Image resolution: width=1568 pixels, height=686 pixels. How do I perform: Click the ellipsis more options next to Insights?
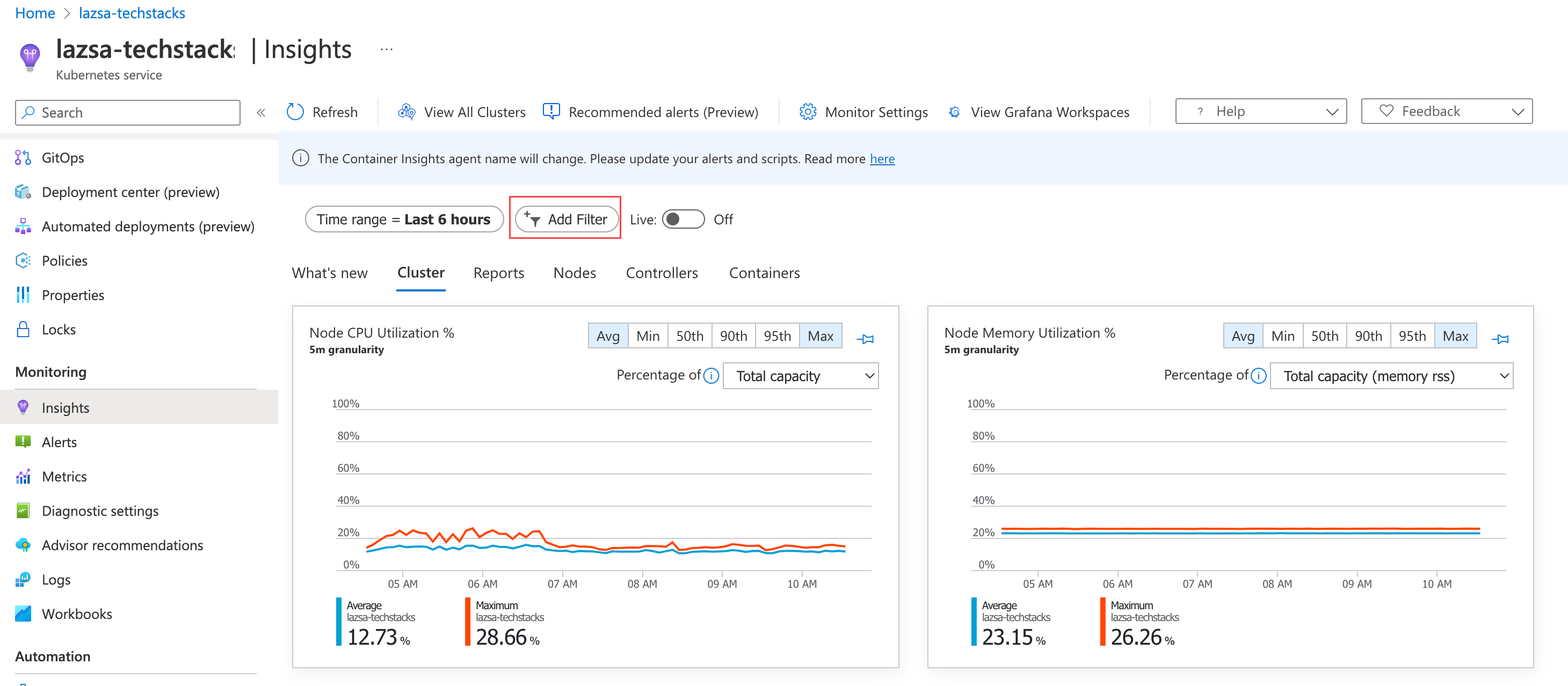point(387,49)
